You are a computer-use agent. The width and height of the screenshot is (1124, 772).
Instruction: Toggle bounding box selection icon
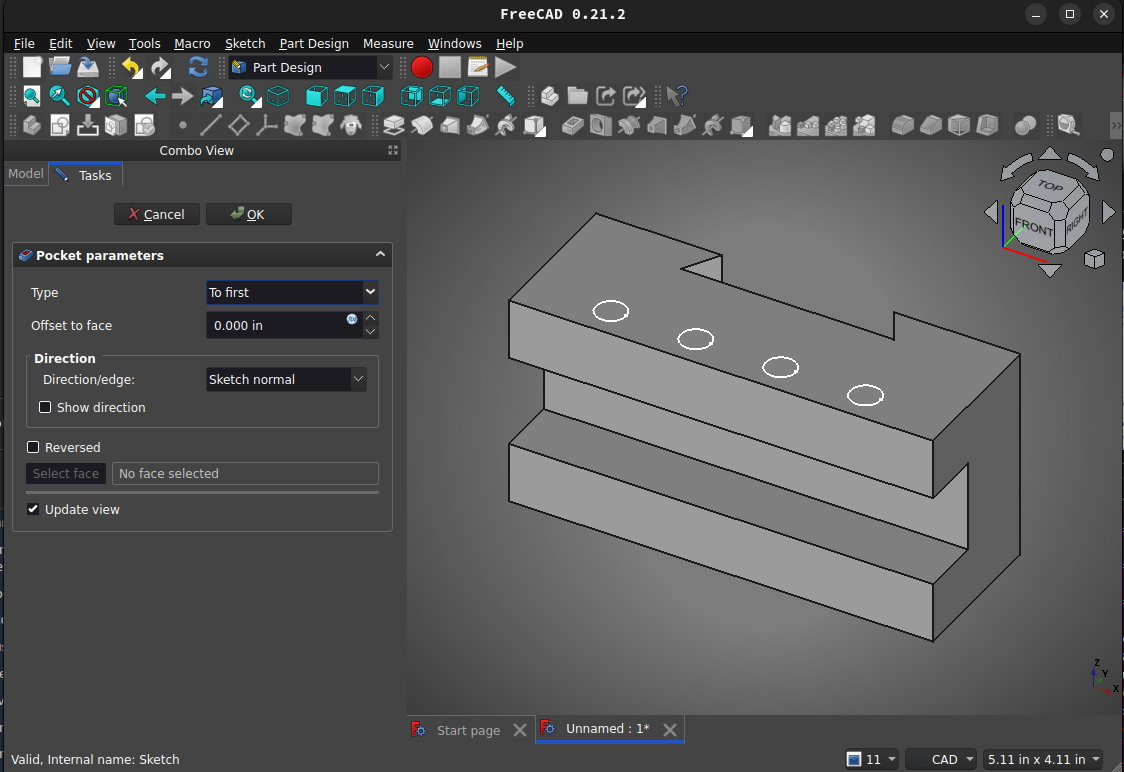pos(116,96)
